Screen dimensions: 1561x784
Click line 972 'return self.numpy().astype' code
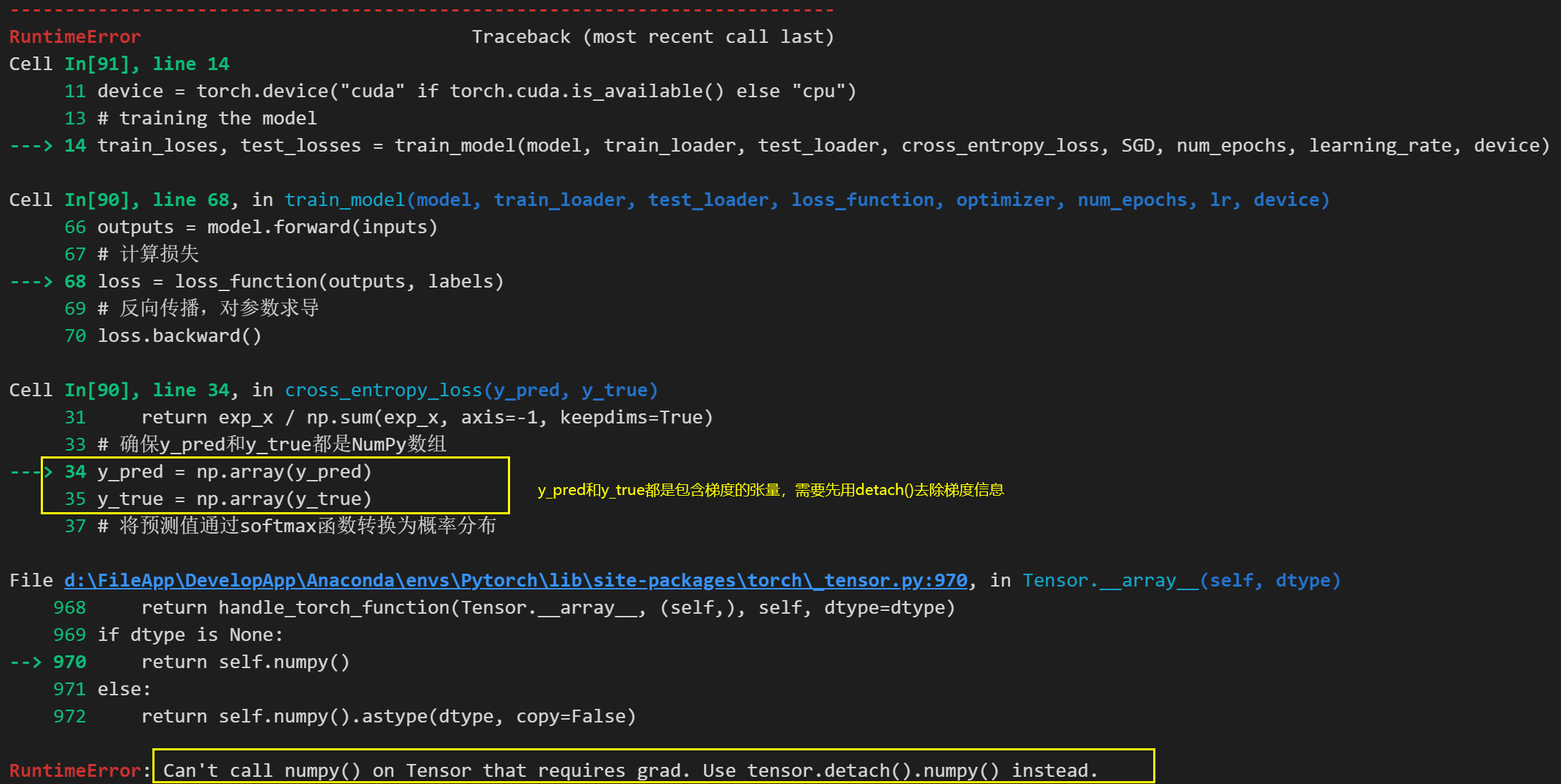click(x=388, y=717)
